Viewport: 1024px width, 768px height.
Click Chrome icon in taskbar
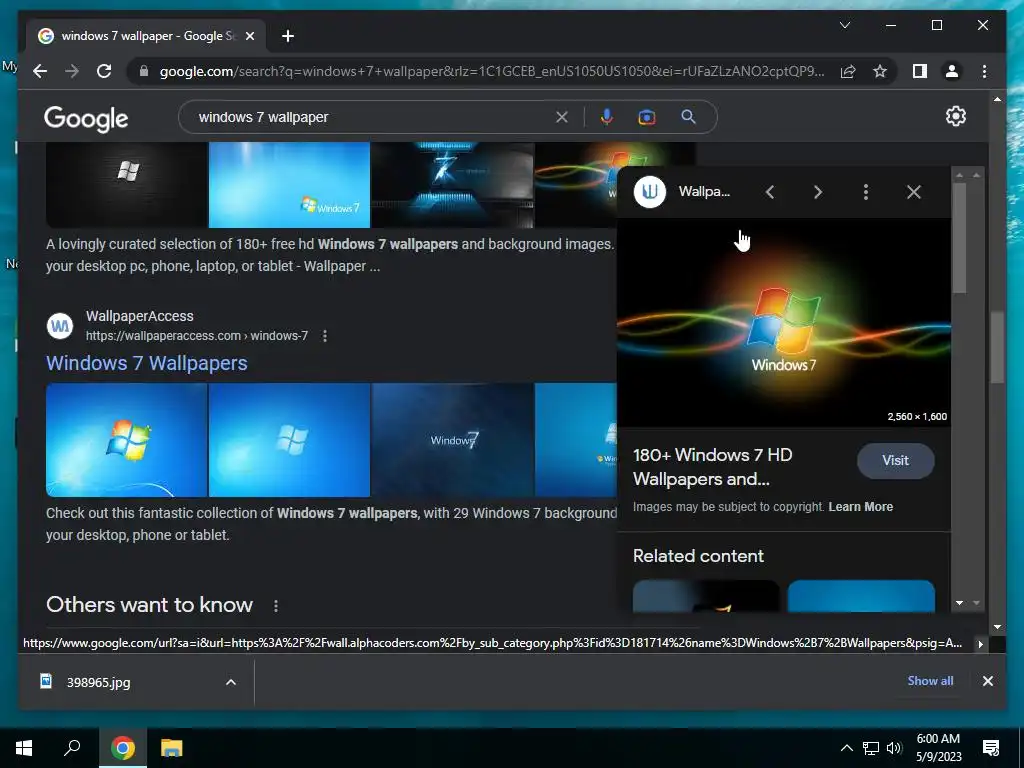pyautogui.click(x=122, y=748)
